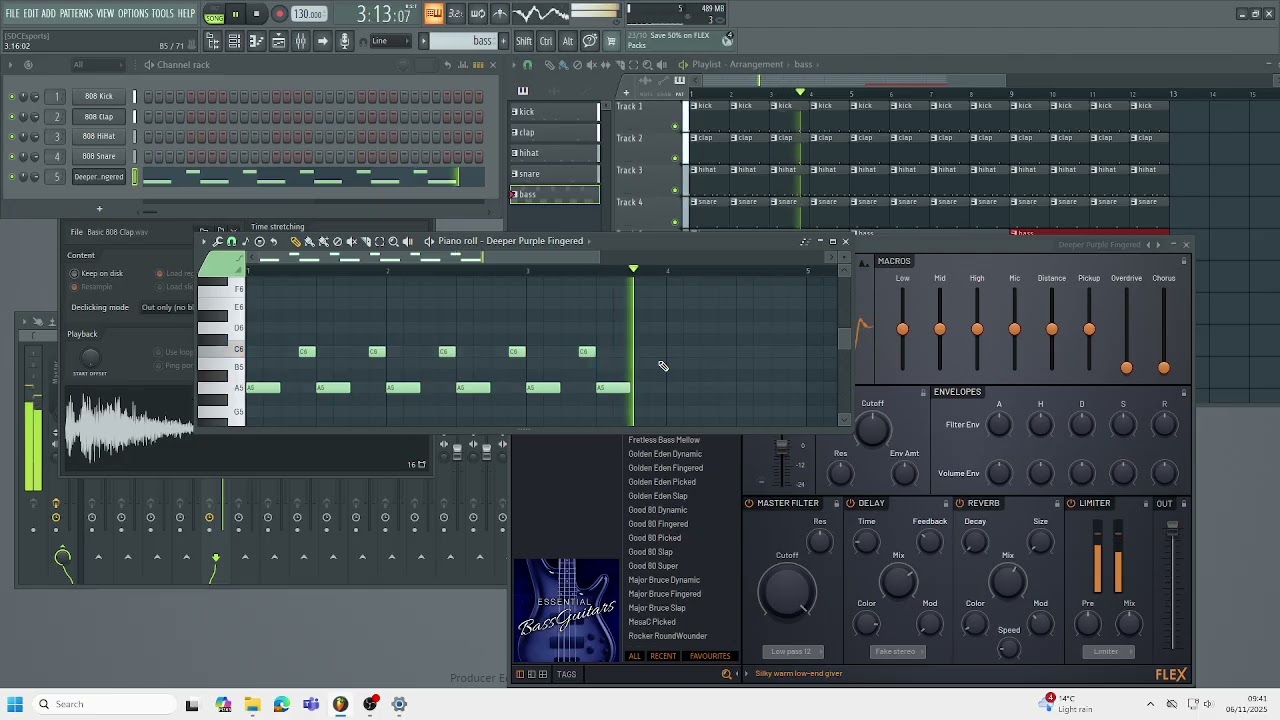Toggle the Playlist snap magnet
This screenshot has height=720, width=1280.
coord(528,65)
